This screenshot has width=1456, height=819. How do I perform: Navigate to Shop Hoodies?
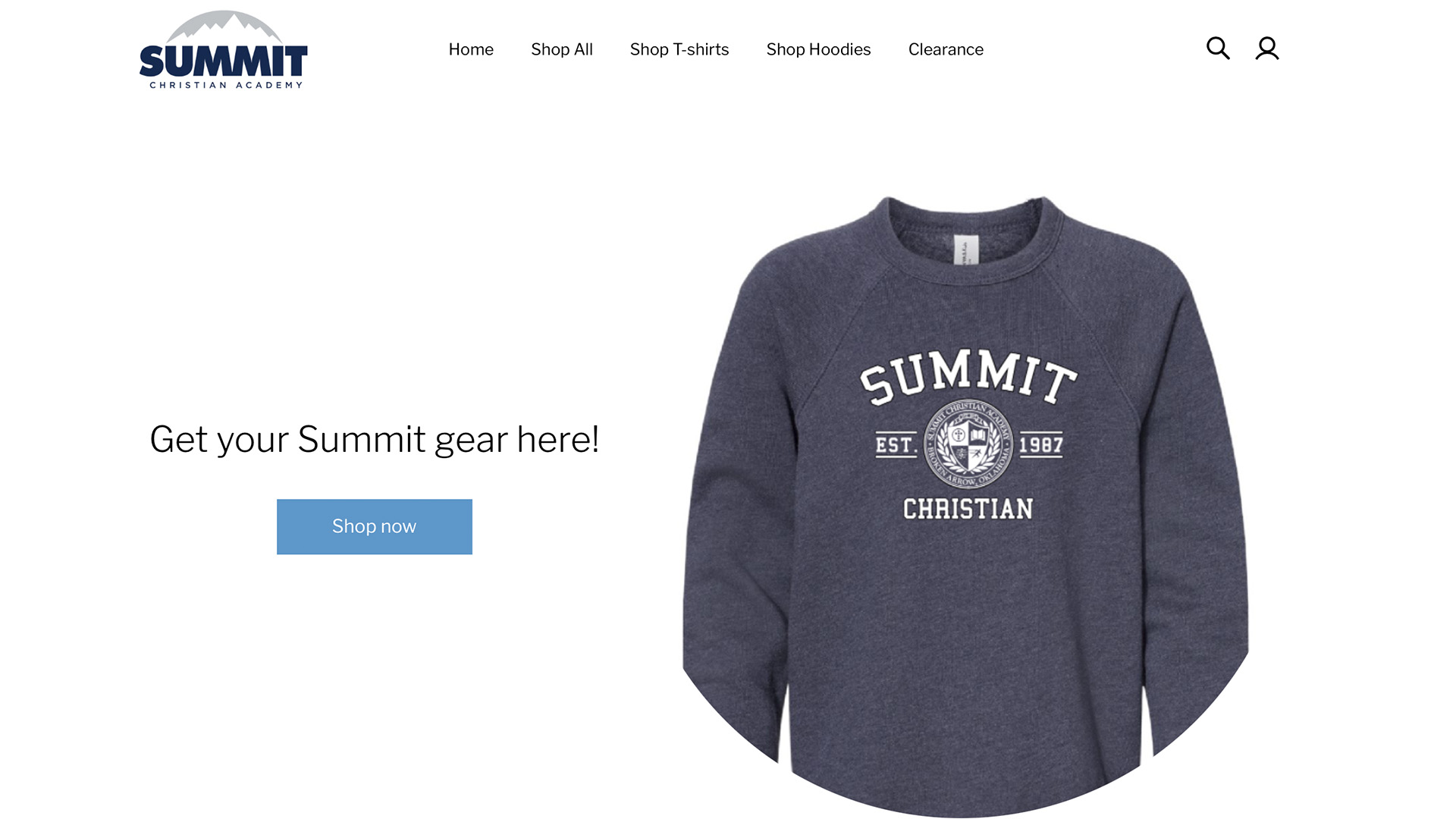click(818, 49)
